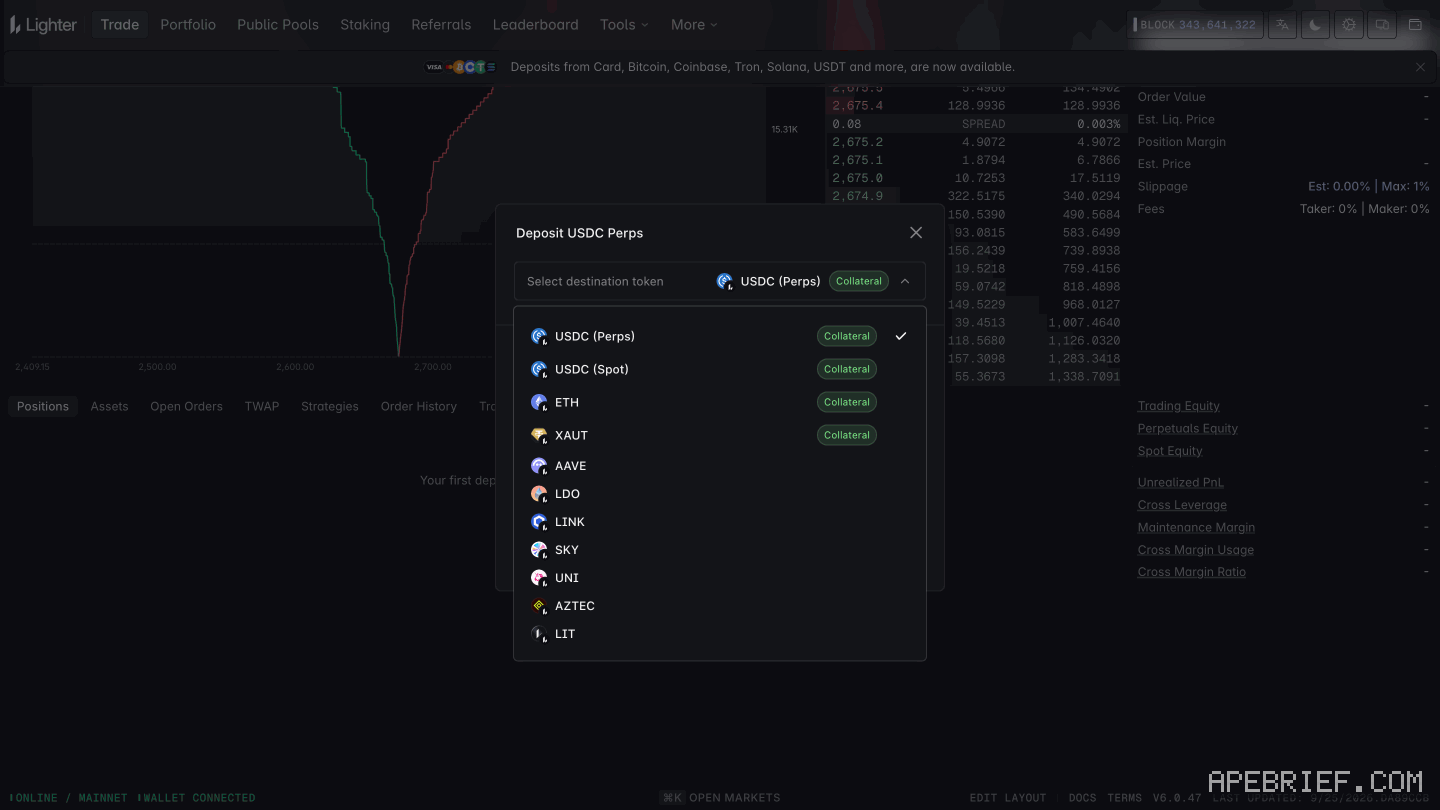1440x810 pixels.
Task: Open the Leaderboard page
Action: pyautogui.click(x=535, y=25)
